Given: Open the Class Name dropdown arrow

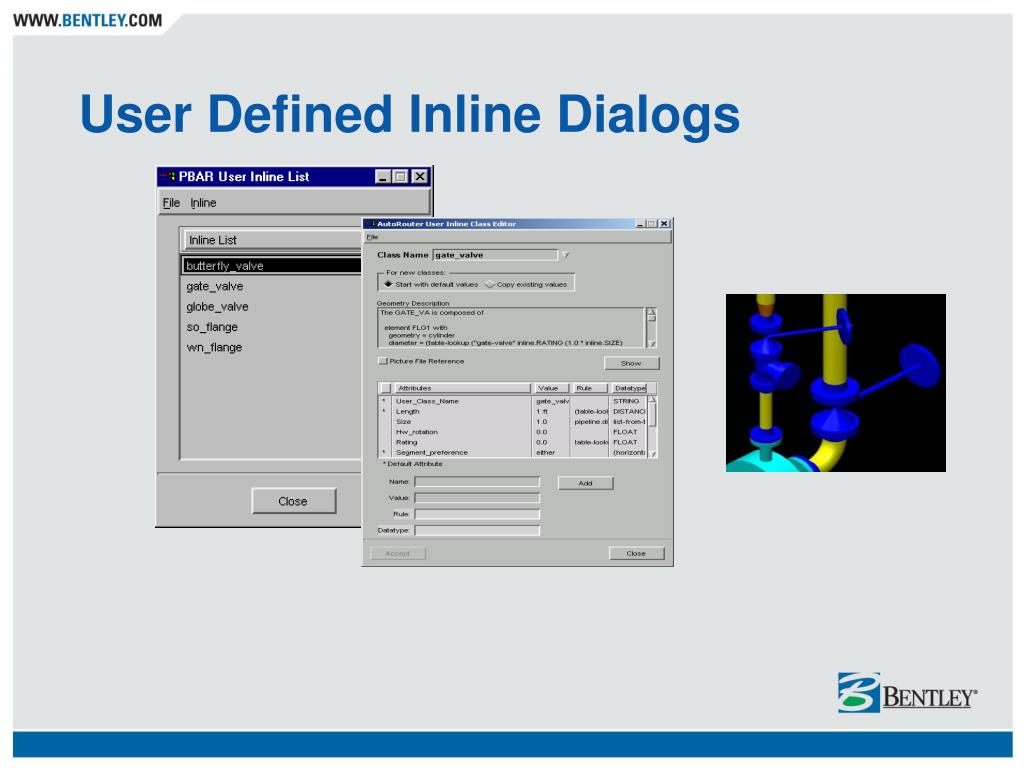Looking at the screenshot, I should pos(566,255).
